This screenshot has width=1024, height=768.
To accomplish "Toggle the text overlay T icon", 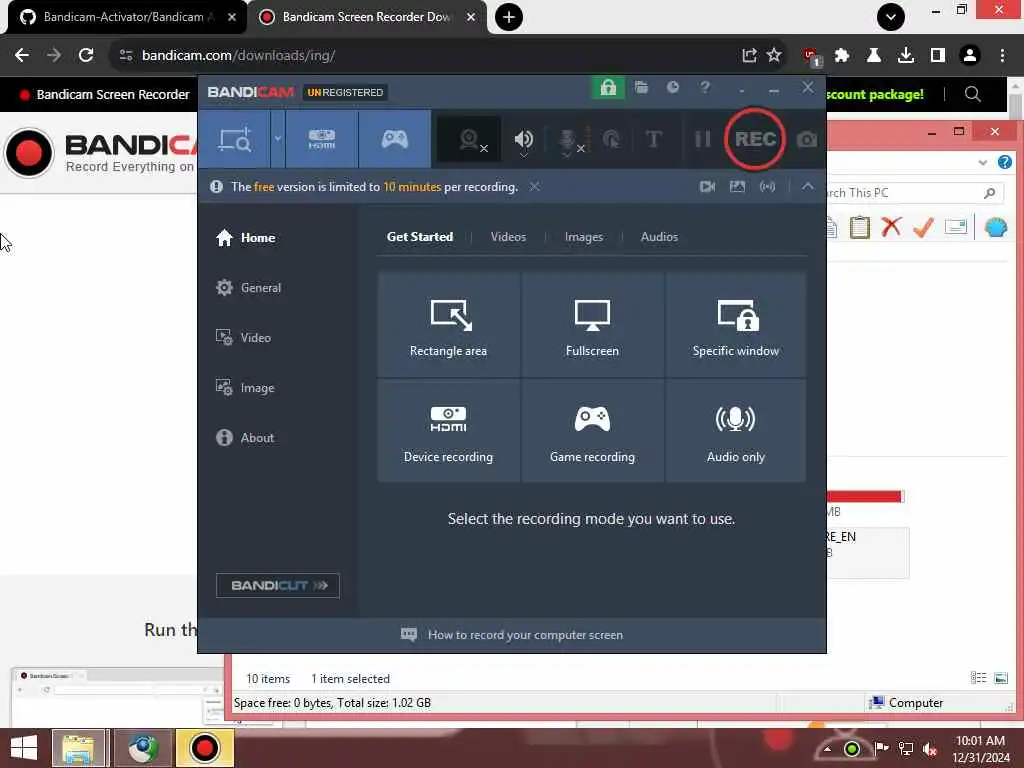I will point(653,139).
